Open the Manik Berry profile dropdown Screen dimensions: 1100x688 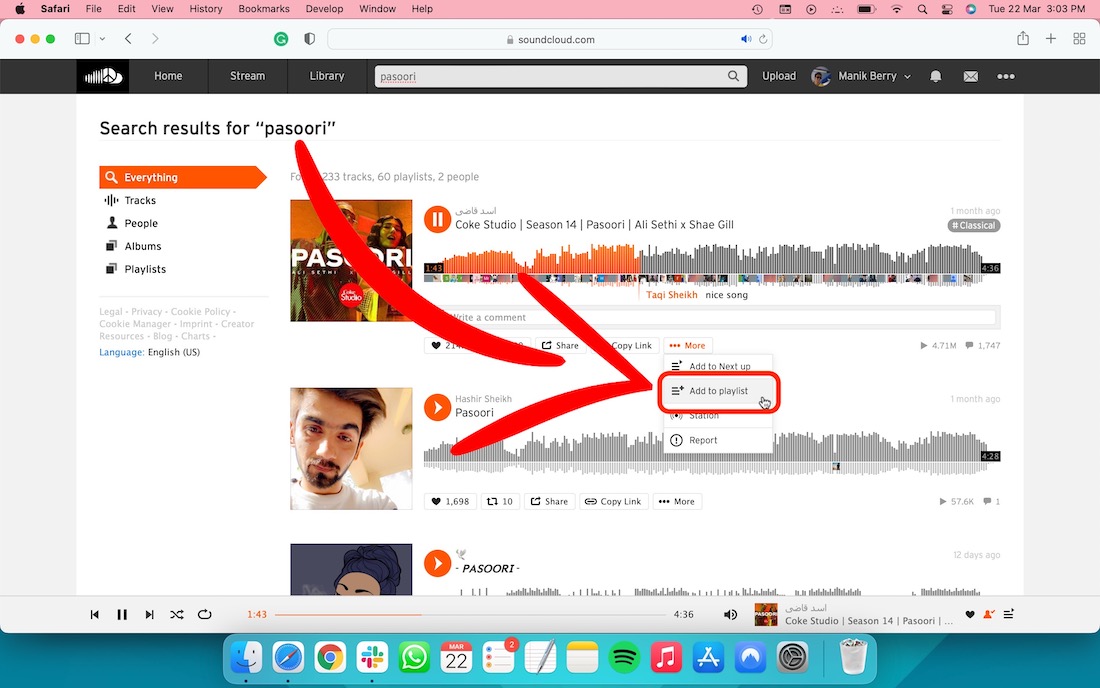pos(861,76)
